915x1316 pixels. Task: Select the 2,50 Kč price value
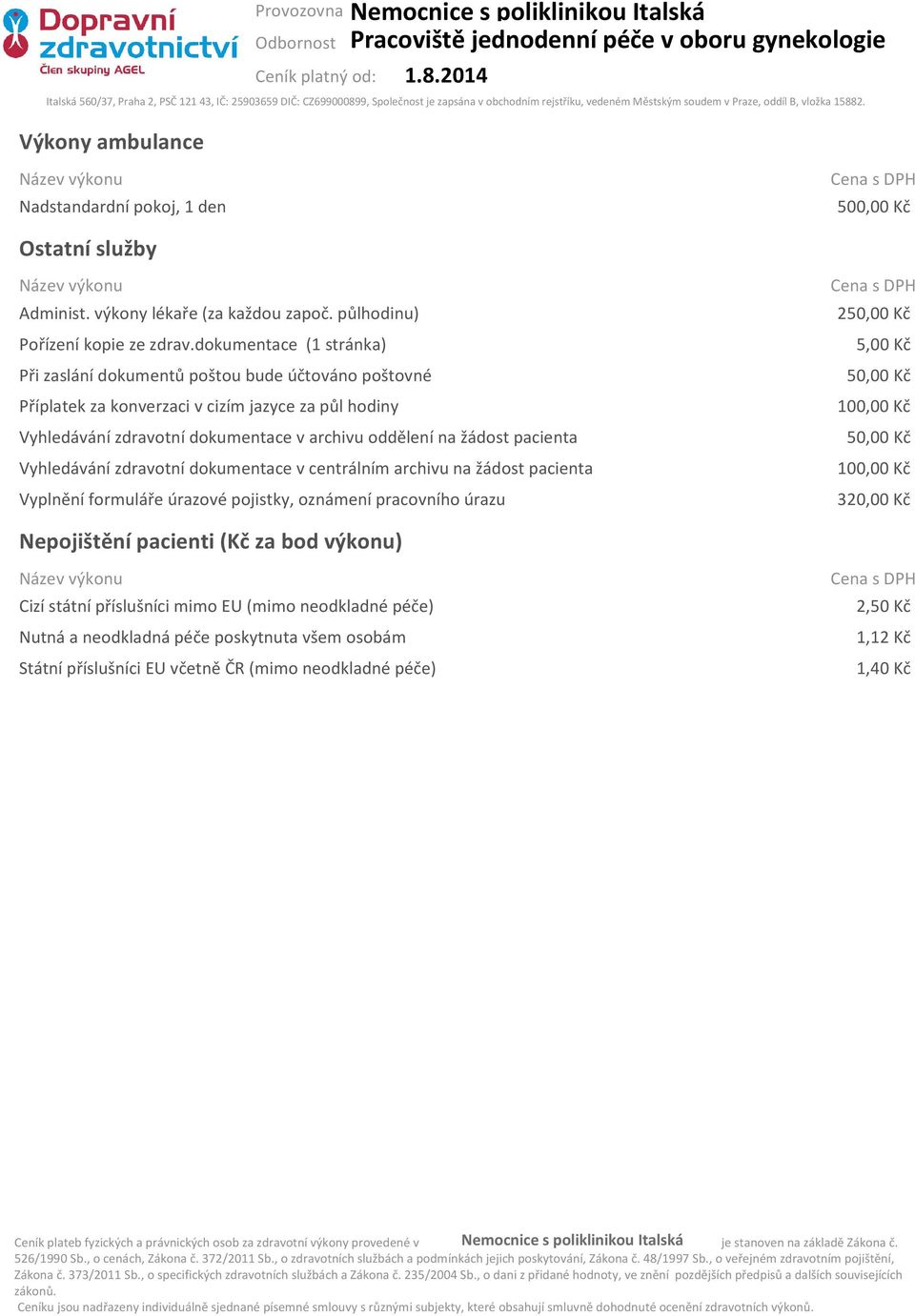[883, 606]
